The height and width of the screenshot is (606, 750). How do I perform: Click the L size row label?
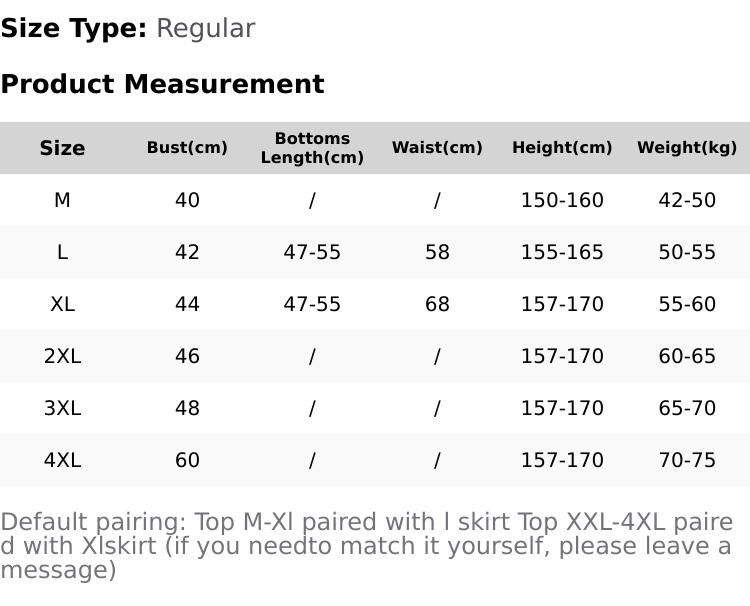[x=62, y=252]
